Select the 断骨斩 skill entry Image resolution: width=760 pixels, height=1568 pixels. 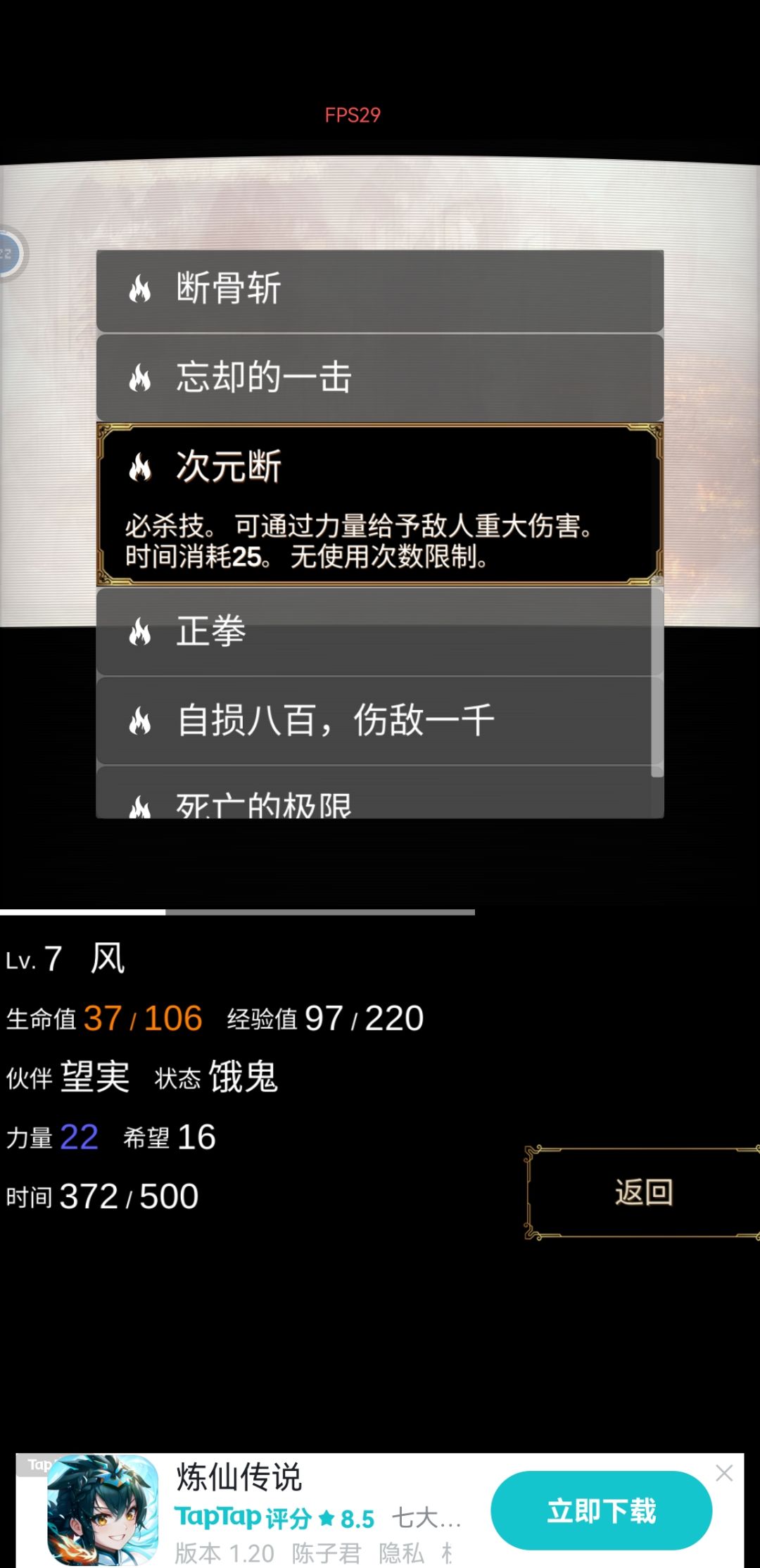pyautogui.click(x=380, y=290)
